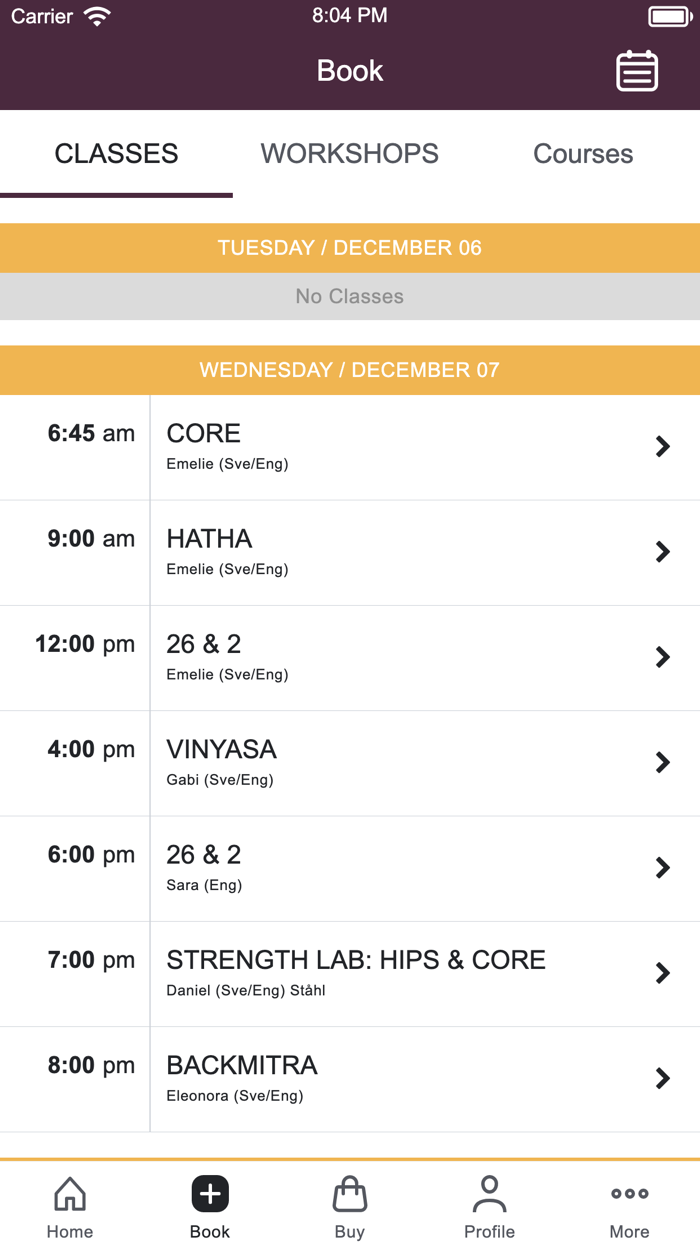Tap the battery icon in the status bar
The width and height of the screenshot is (700, 1244).
click(670, 15)
